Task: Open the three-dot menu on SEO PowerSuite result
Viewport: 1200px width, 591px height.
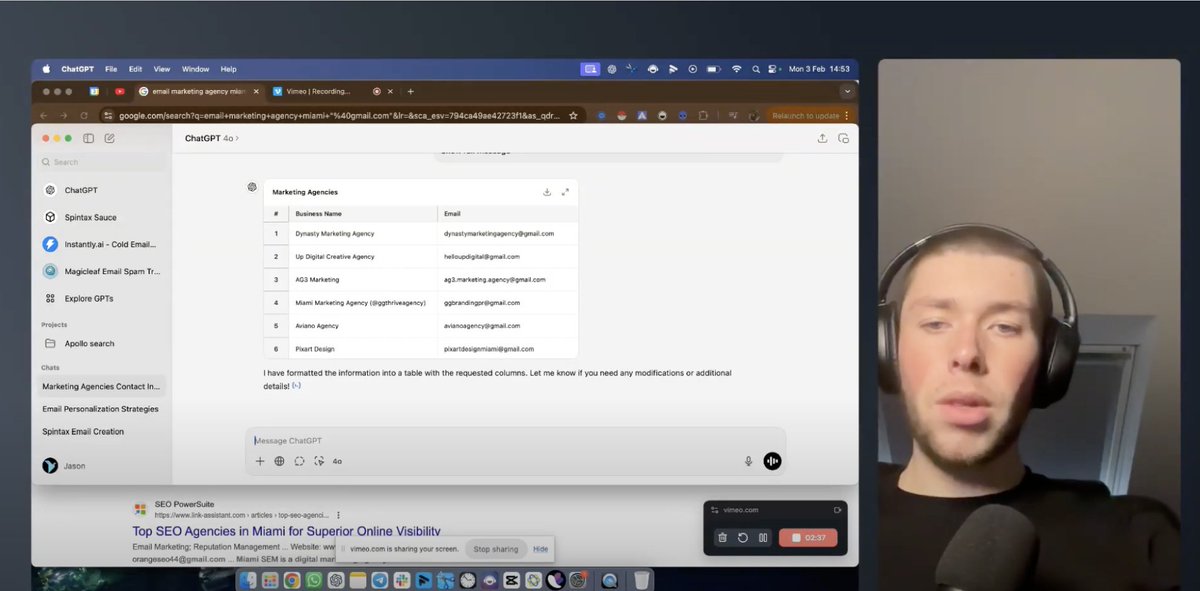Action: pos(338,515)
